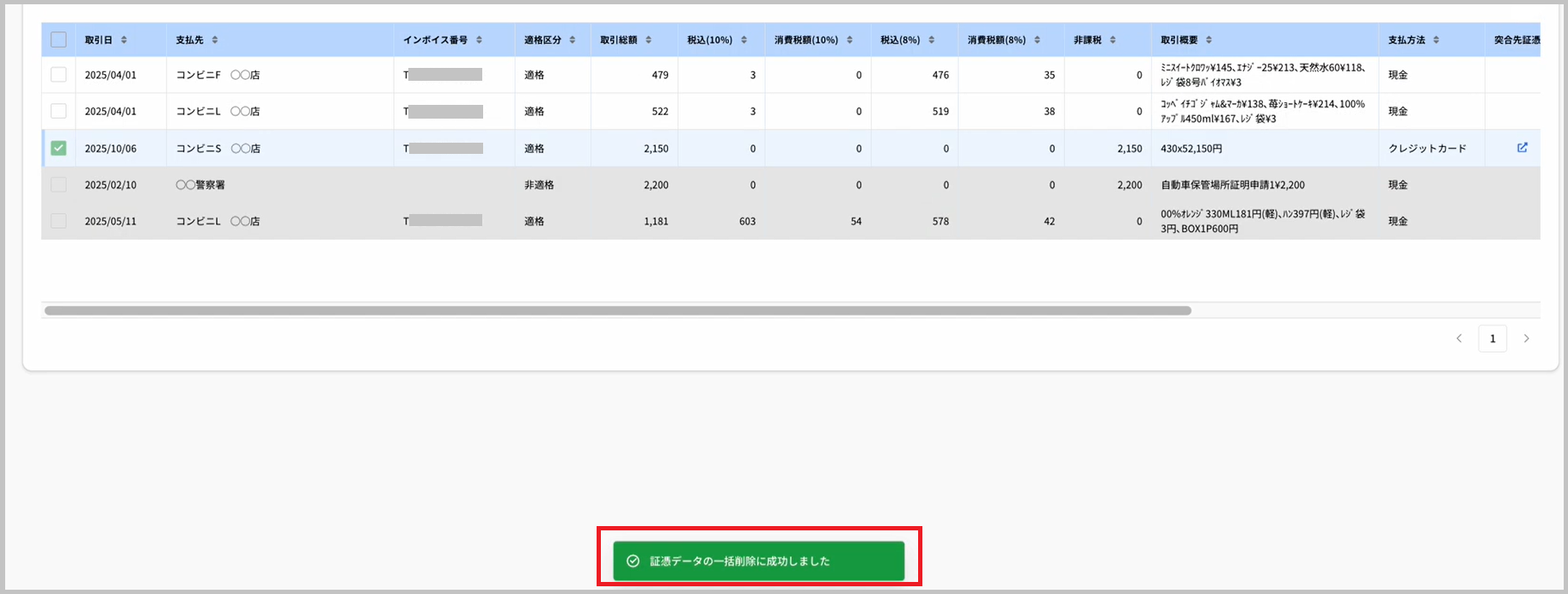Click 自動車保管場所証明申請 description cell

click(1233, 185)
